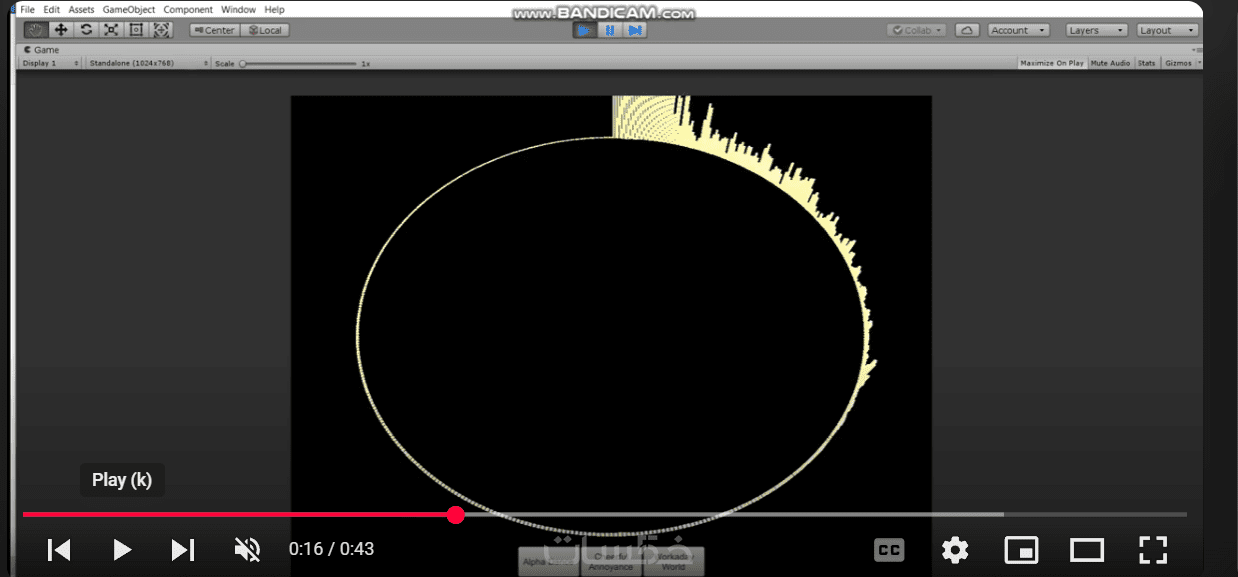Screen dimensions: 1238x577
Task: Click the 0:16 / 0:43 time display
Action: click(331, 549)
